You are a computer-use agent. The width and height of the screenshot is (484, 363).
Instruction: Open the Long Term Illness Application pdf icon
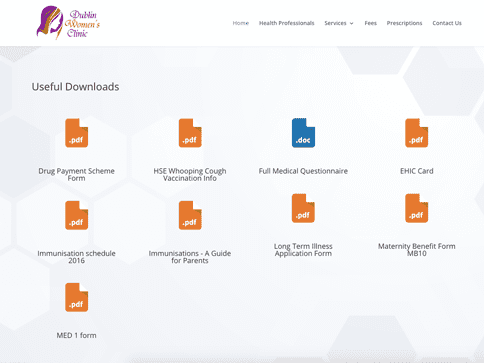click(303, 208)
